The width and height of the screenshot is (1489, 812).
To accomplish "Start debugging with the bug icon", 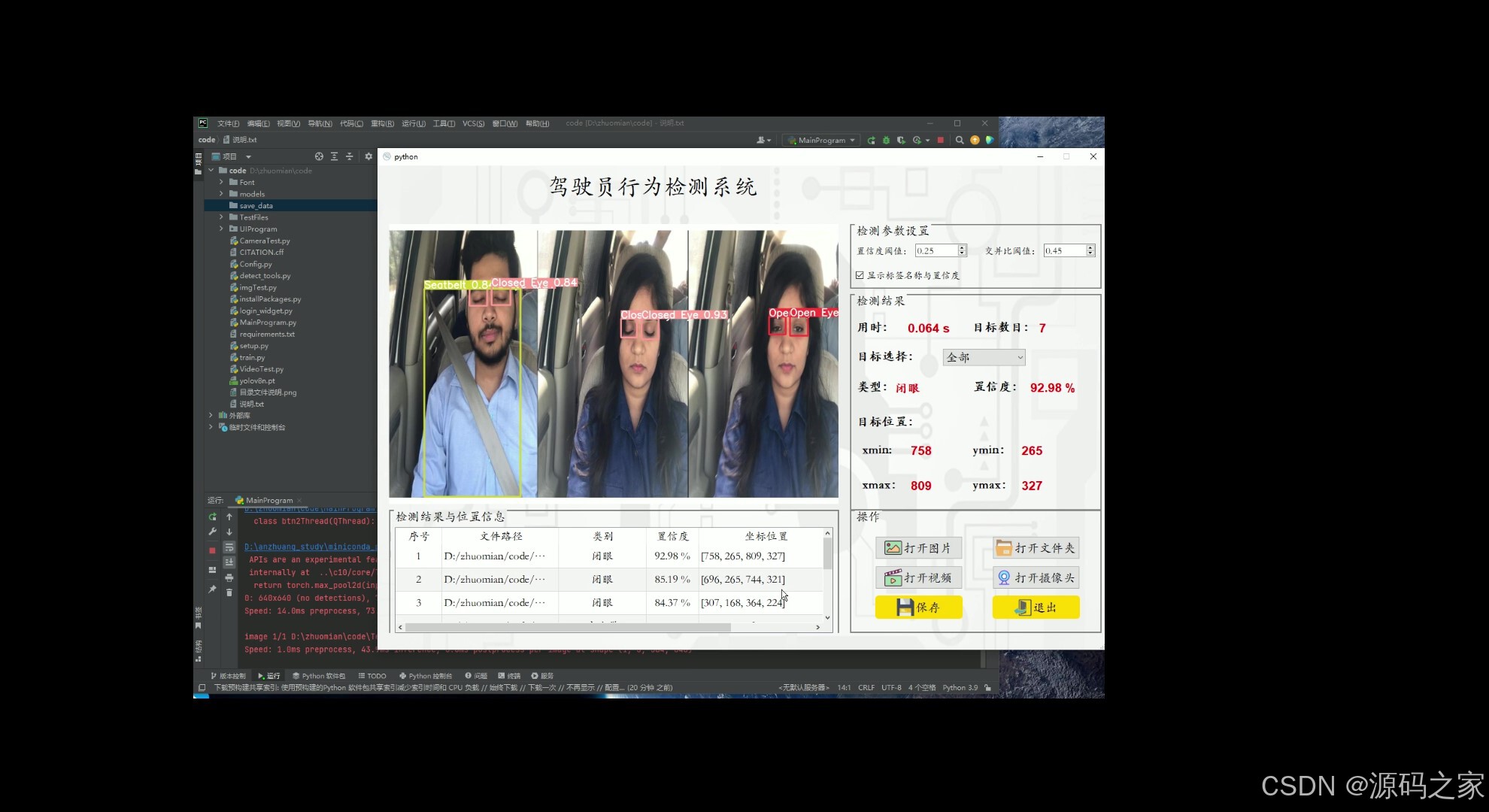I will 886,140.
